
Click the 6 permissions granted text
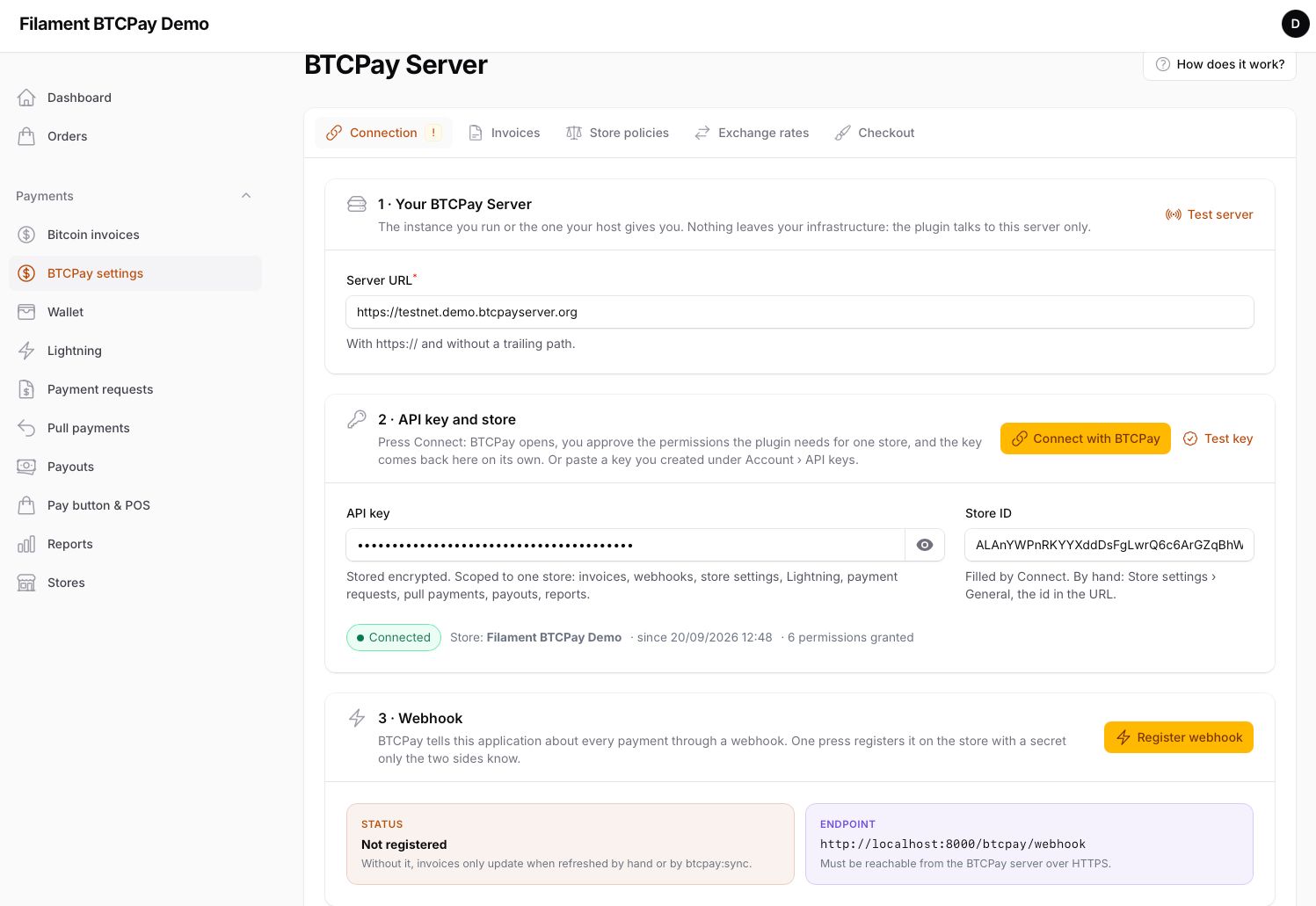(850, 637)
